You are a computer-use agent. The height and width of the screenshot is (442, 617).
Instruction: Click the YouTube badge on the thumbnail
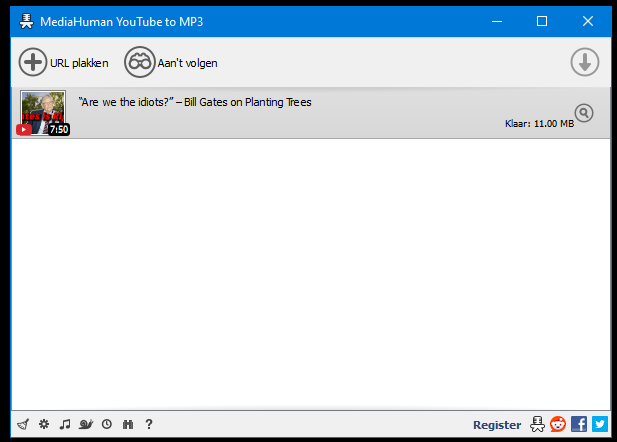[x=24, y=129]
